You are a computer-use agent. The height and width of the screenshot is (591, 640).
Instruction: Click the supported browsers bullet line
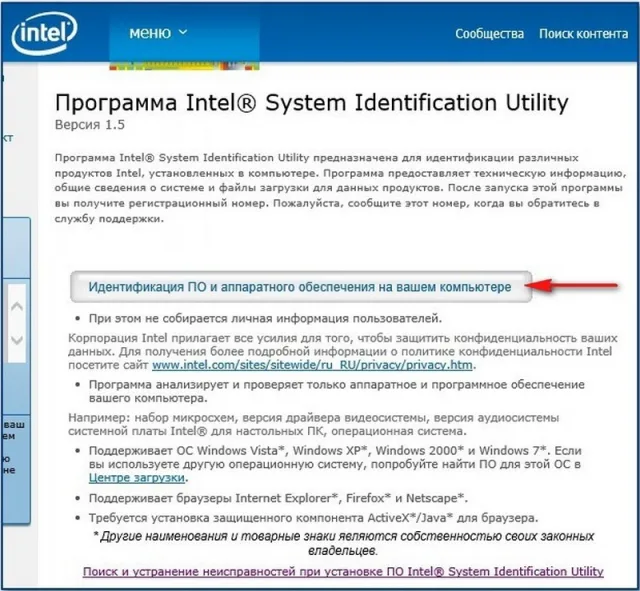tap(278, 498)
